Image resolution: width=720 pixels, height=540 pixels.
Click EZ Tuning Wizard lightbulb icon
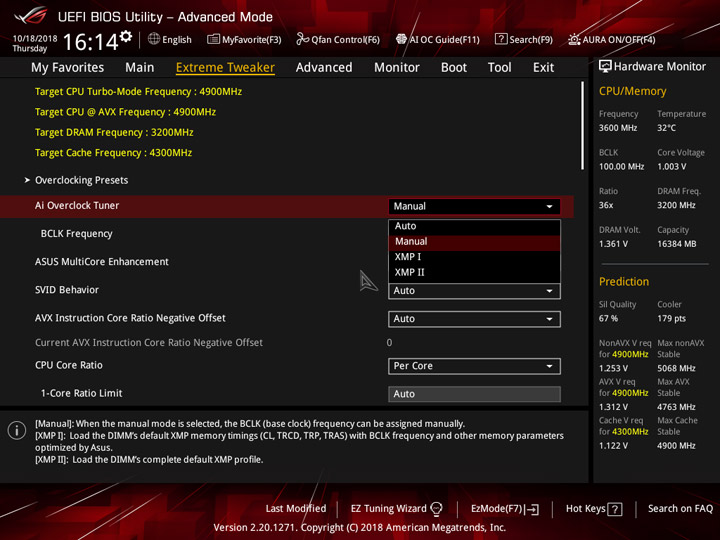tap(436, 509)
